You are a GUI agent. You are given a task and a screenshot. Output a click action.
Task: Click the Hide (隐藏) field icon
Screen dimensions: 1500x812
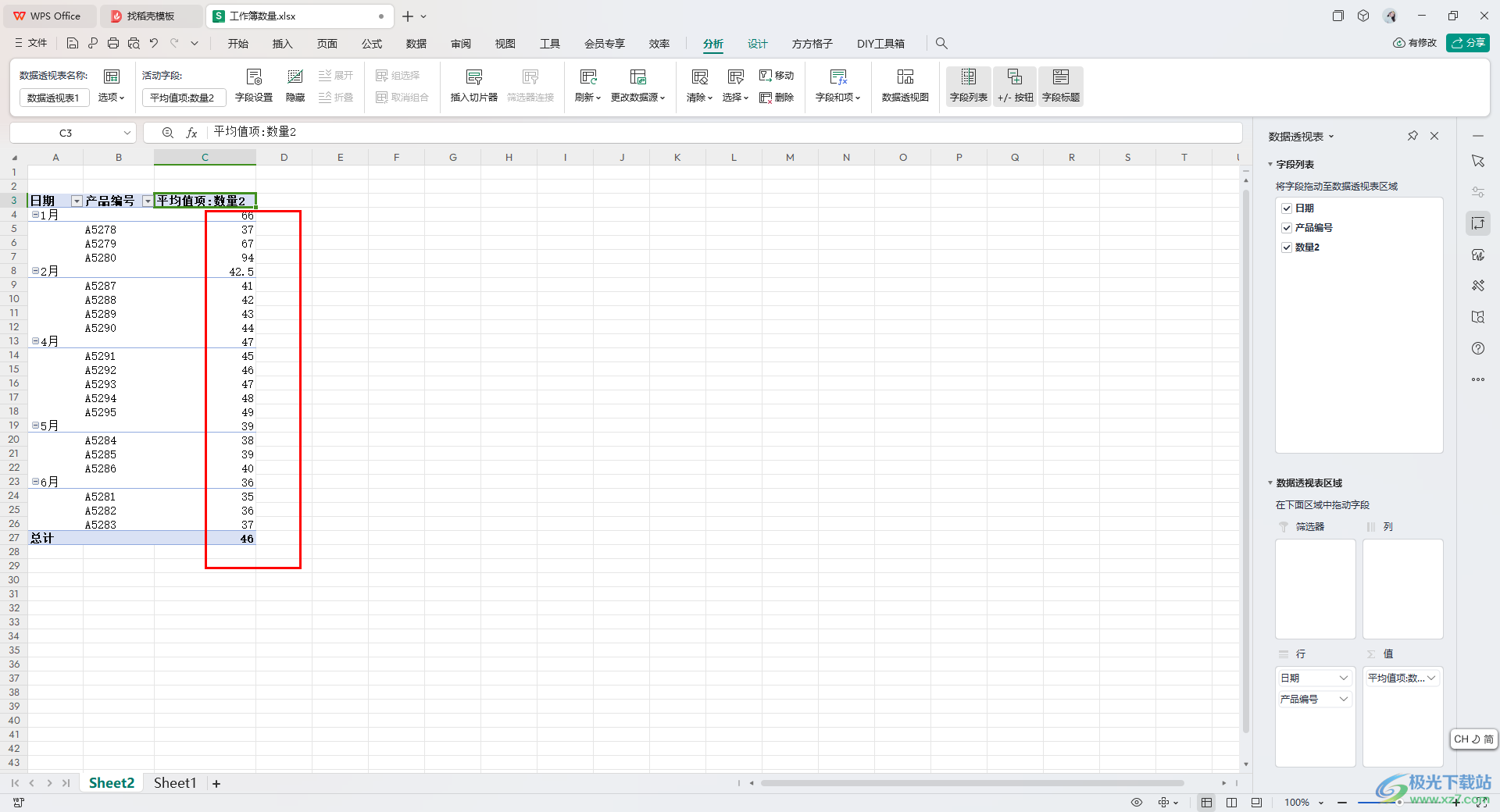coord(295,86)
